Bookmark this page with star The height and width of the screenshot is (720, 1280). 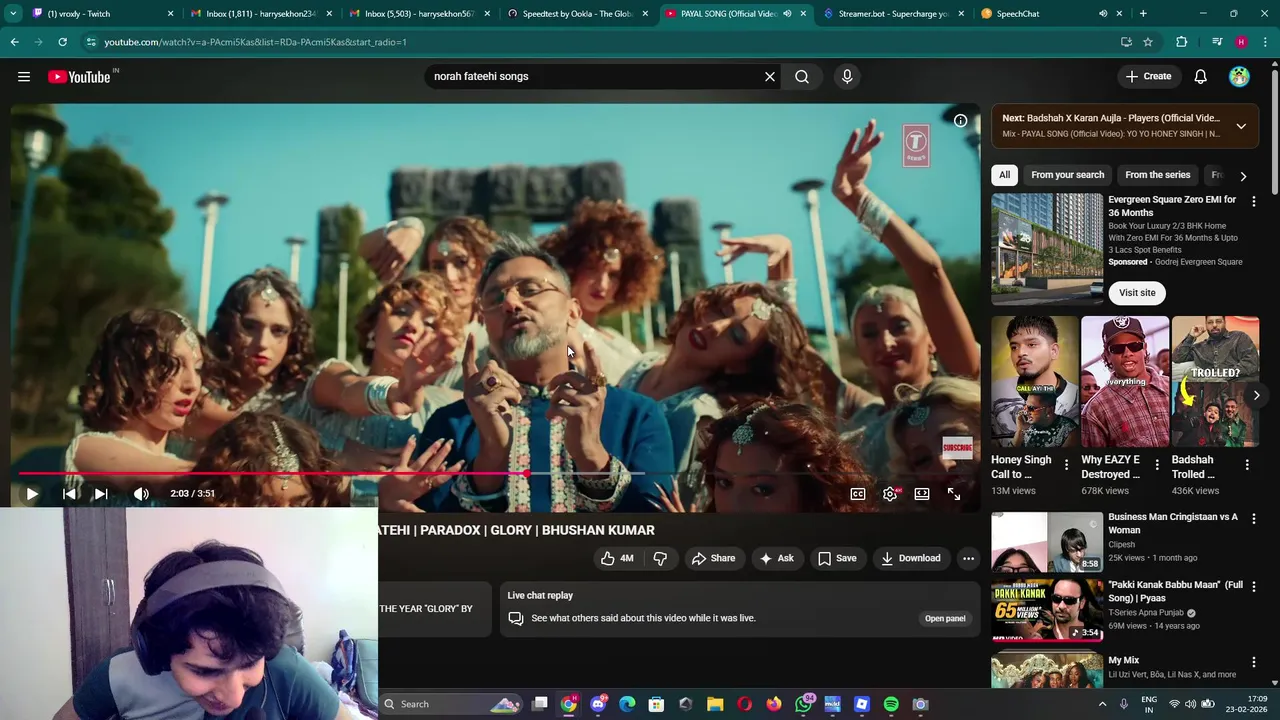(1148, 42)
